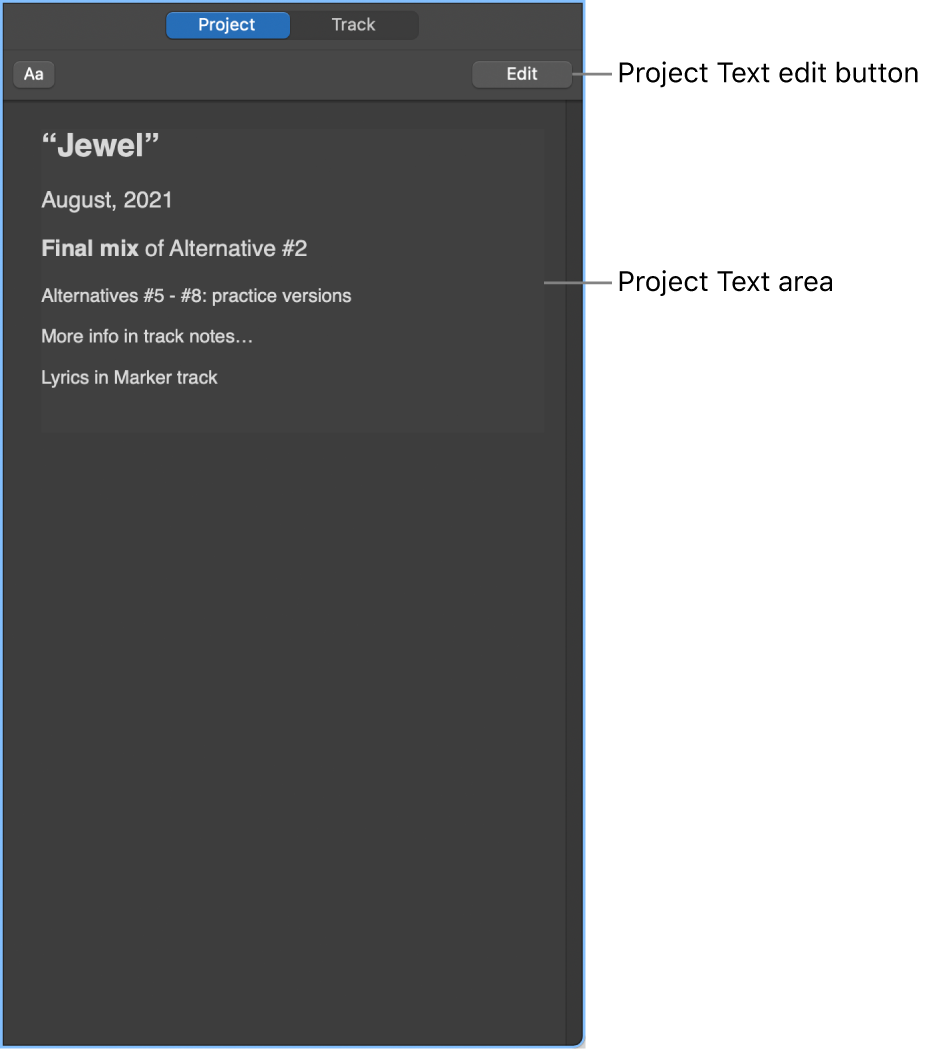The width and height of the screenshot is (942, 1051).
Task: Click "Alternatives #5" at the line start
Action: click(x=103, y=296)
